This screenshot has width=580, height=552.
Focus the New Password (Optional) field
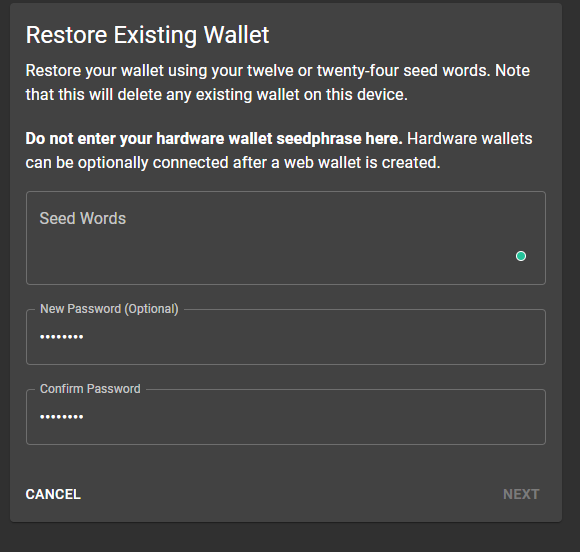[x=286, y=337]
